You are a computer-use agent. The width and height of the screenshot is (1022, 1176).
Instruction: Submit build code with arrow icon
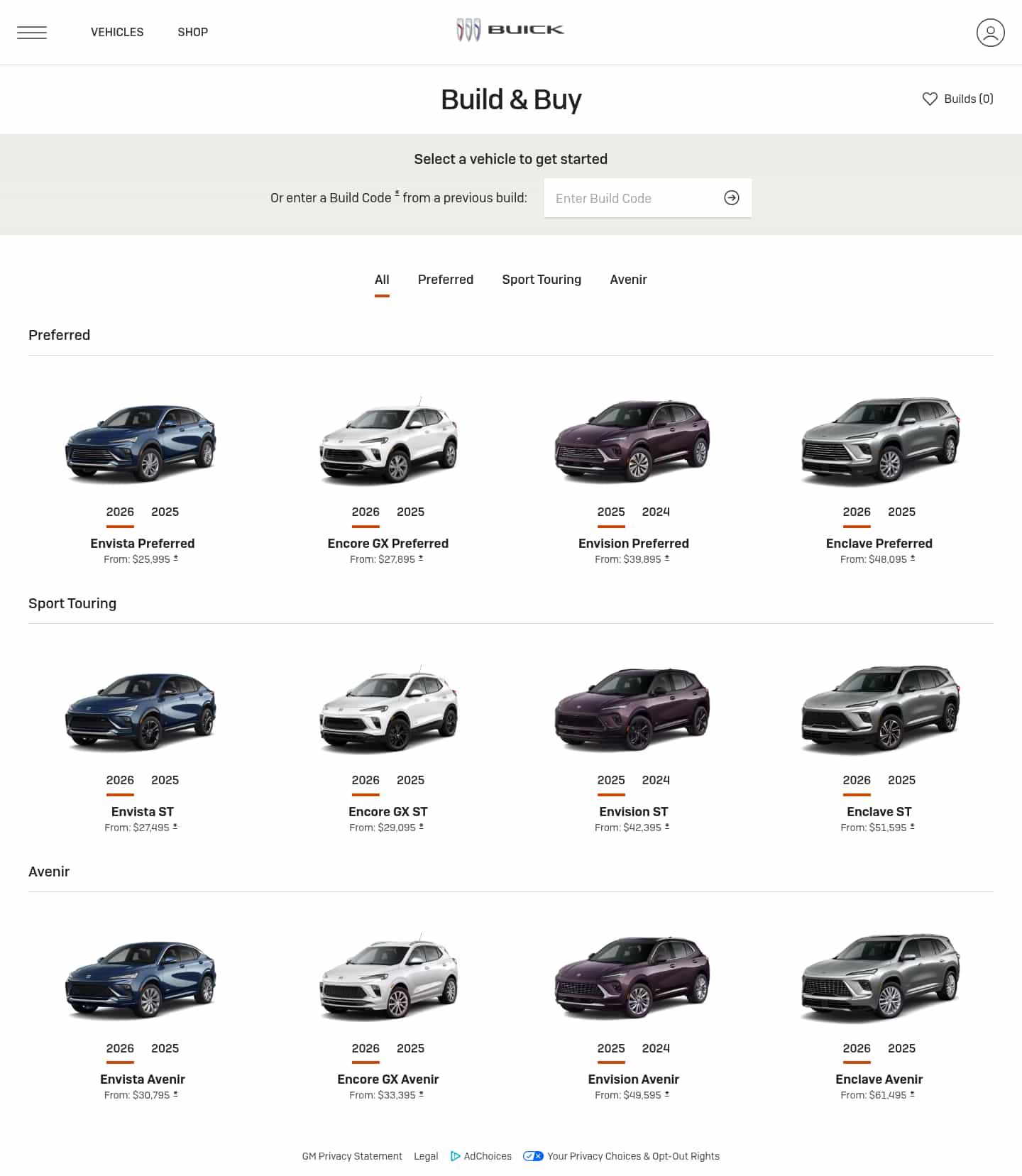[x=732, y=198]
